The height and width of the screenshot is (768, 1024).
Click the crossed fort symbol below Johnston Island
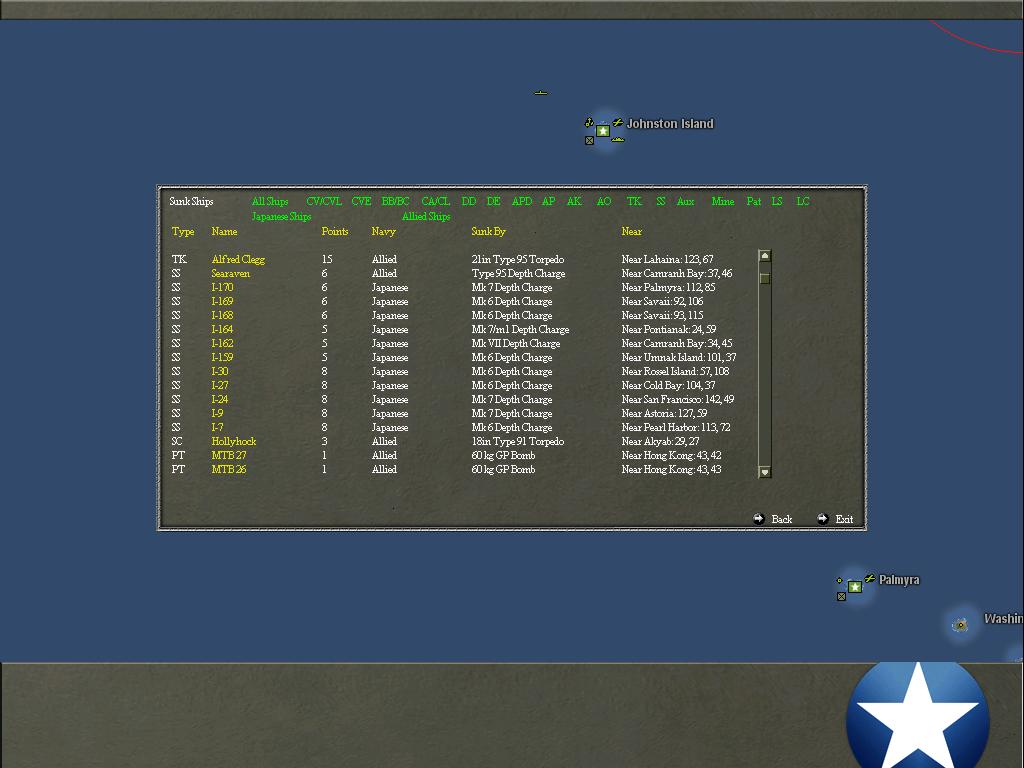589,141
